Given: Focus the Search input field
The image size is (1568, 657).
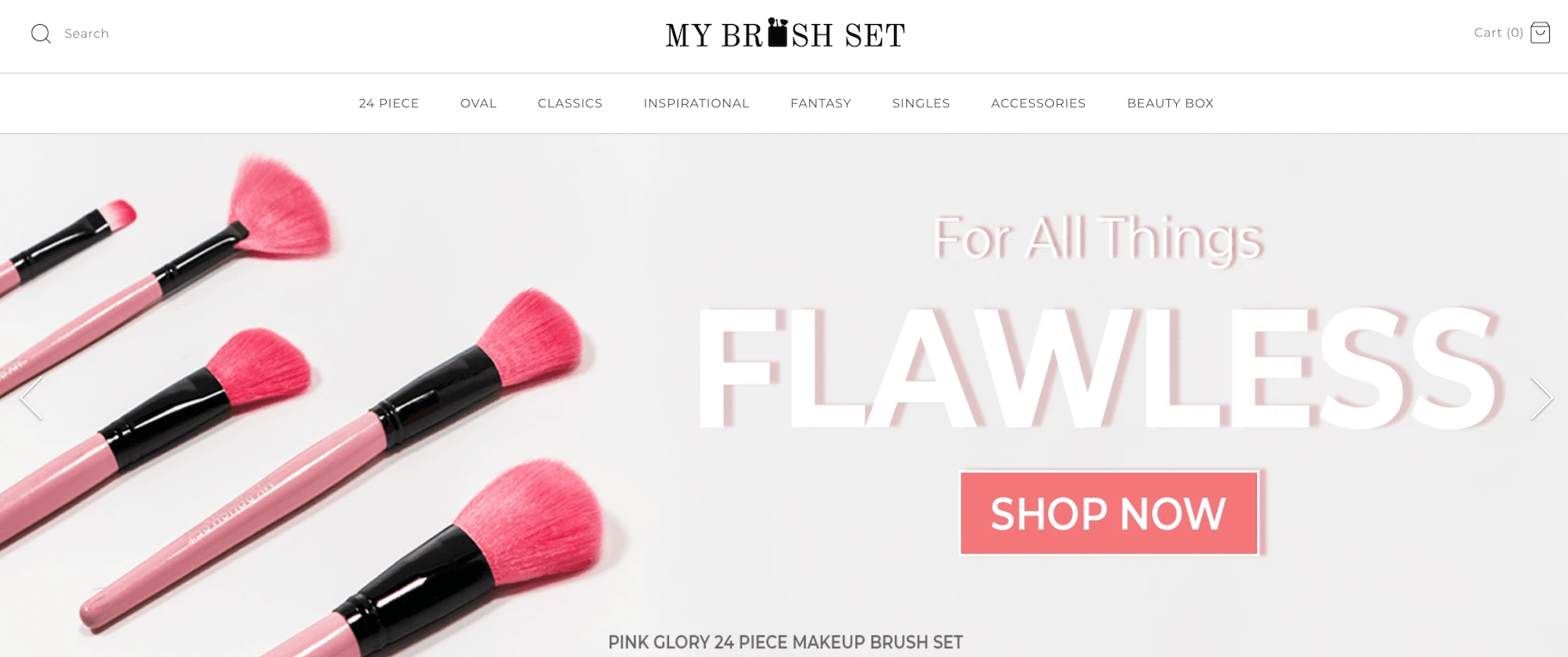Looking at the screenshot, I should click(87, 34).
